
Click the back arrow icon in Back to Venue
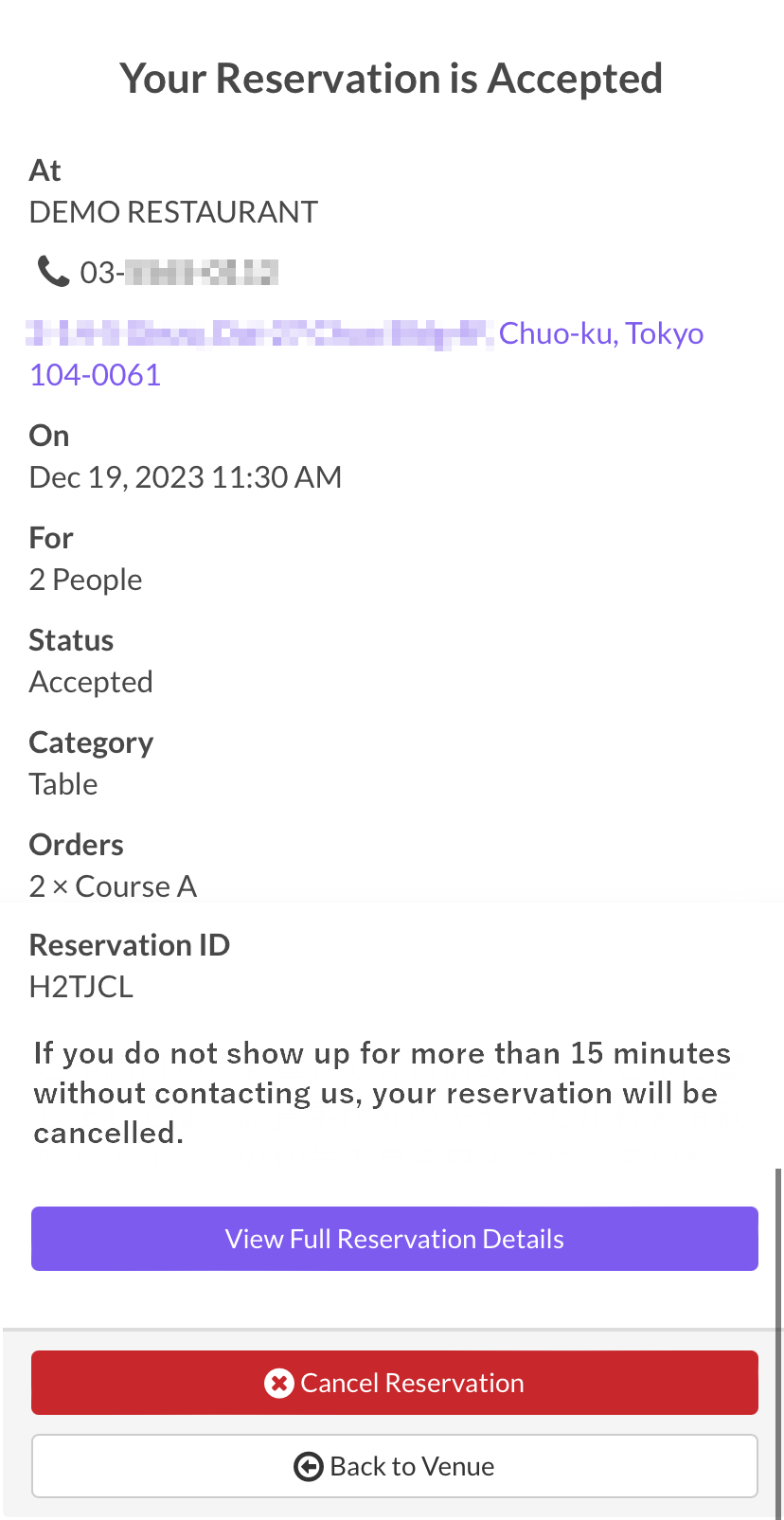point(309,1466)
